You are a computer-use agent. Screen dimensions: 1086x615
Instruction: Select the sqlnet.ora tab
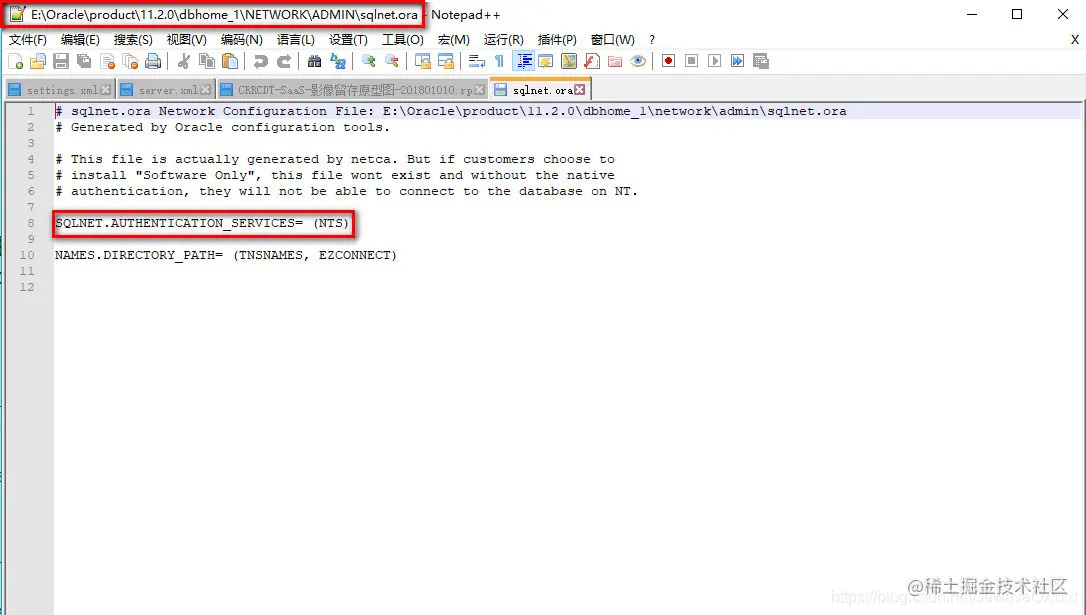pyautogui.click(x=540, y=89)
